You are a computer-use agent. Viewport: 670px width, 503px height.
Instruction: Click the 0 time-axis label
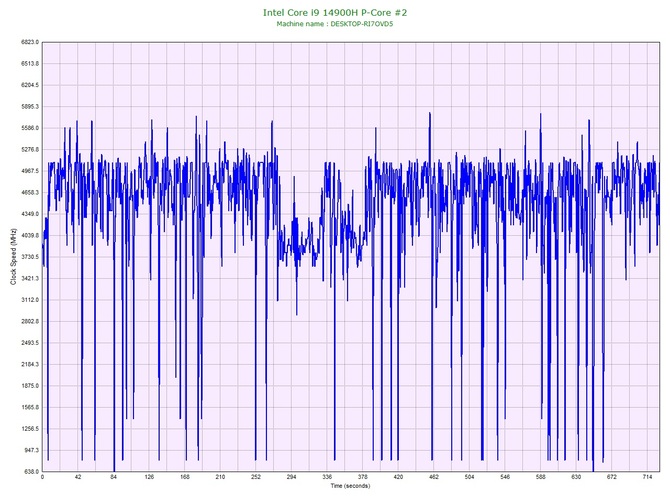pyautogui.click(x=42, y=477)
